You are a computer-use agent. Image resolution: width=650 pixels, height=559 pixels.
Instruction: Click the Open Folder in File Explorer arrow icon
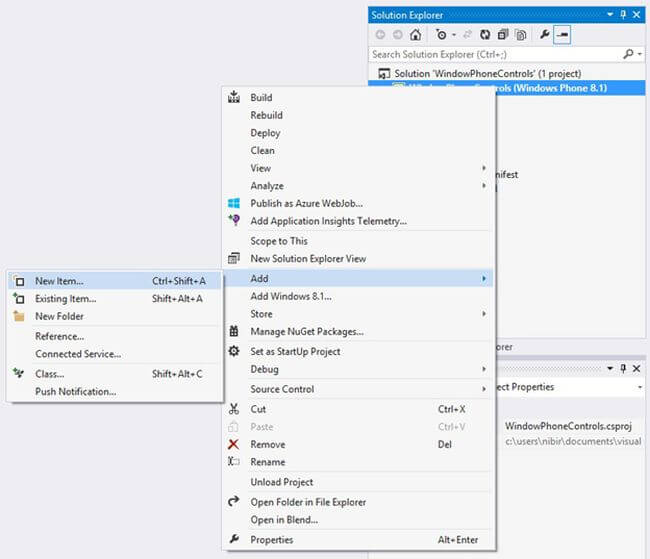234,501
